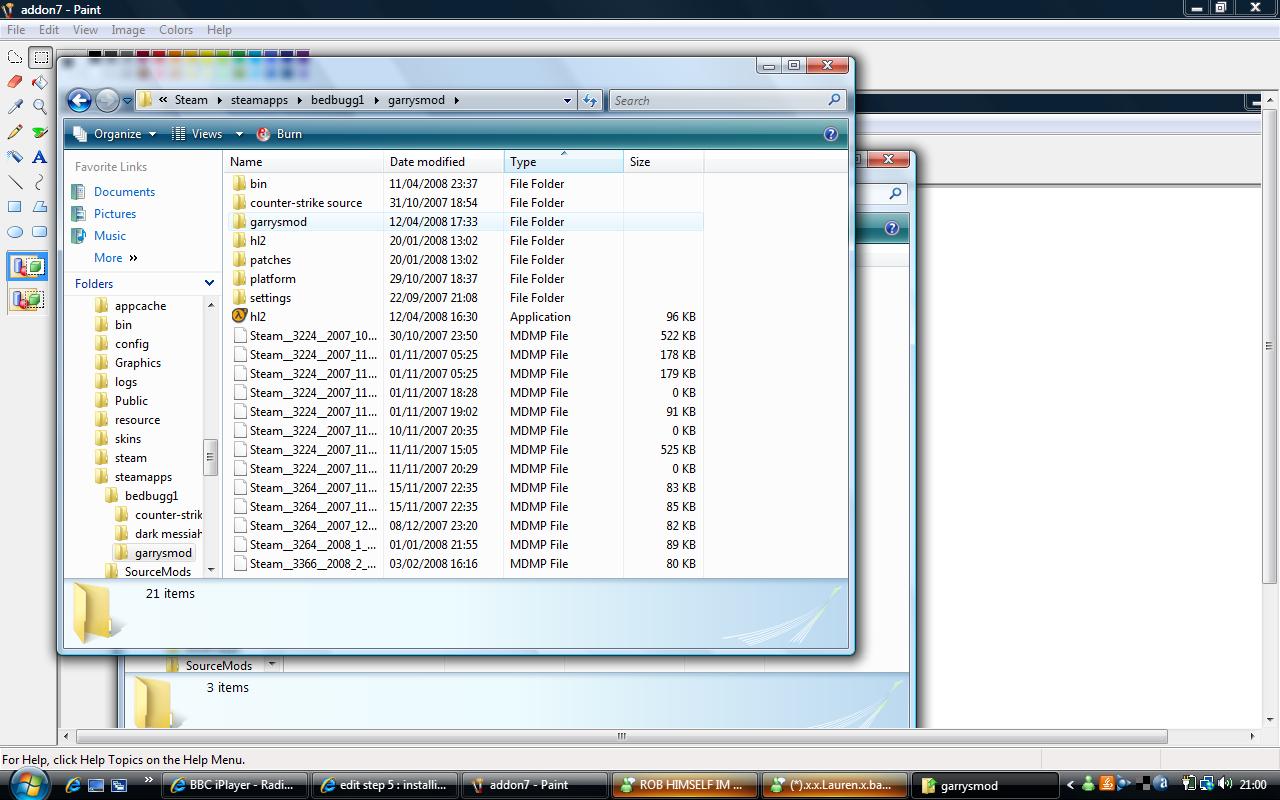The image size is (1280, 800).
Task: Select the Rectangle shape tool
Action: [15, 207]
